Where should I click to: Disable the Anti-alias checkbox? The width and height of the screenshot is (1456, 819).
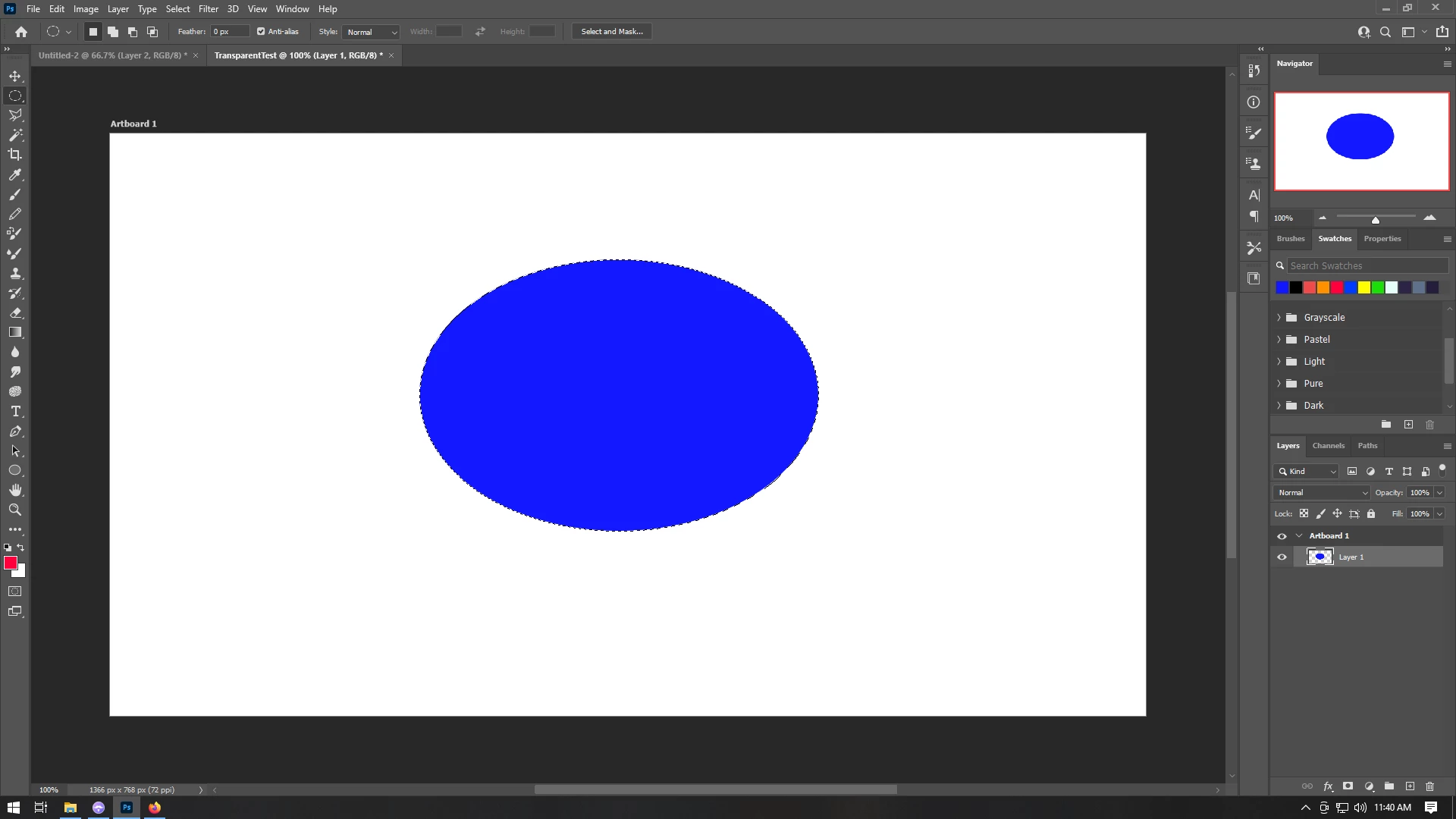(x=261, y=32)
